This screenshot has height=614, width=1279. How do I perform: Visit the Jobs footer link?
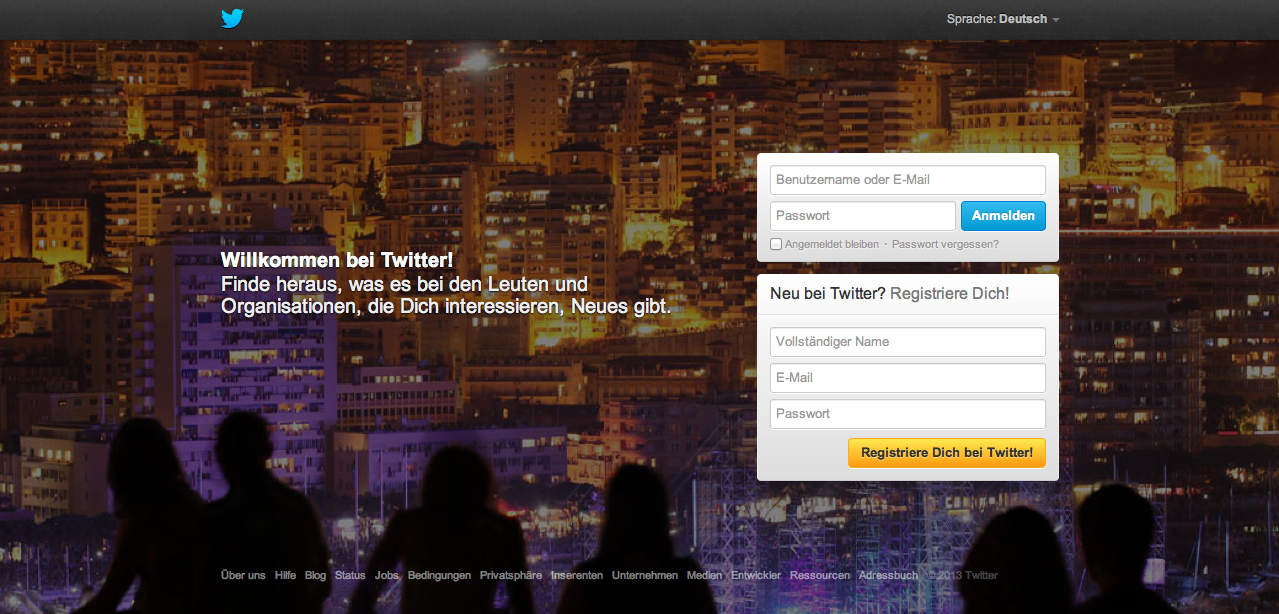pyautogui.click(x=387, y=575)
